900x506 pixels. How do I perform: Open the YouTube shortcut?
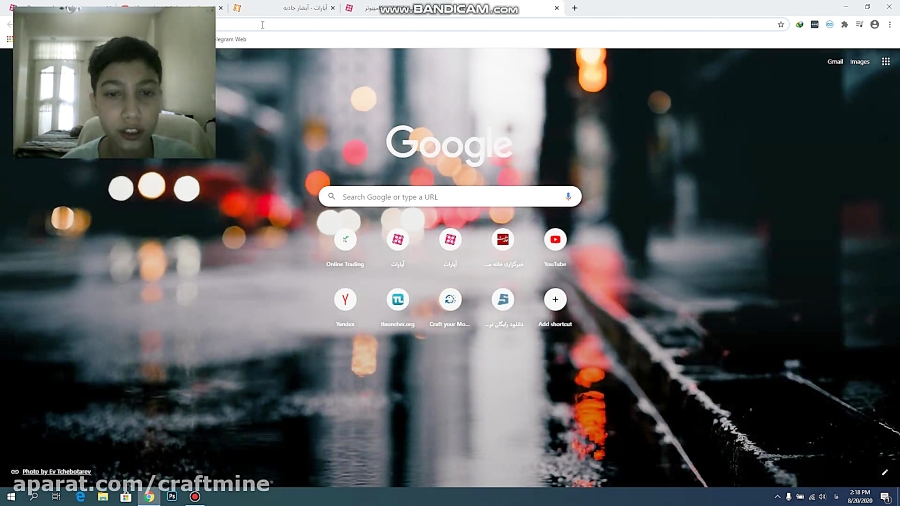coord(555,240)
